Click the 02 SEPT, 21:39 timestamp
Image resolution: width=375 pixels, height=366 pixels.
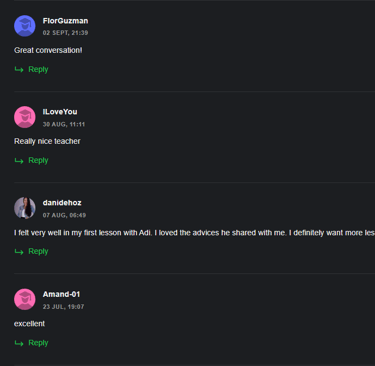pos(65,33)
